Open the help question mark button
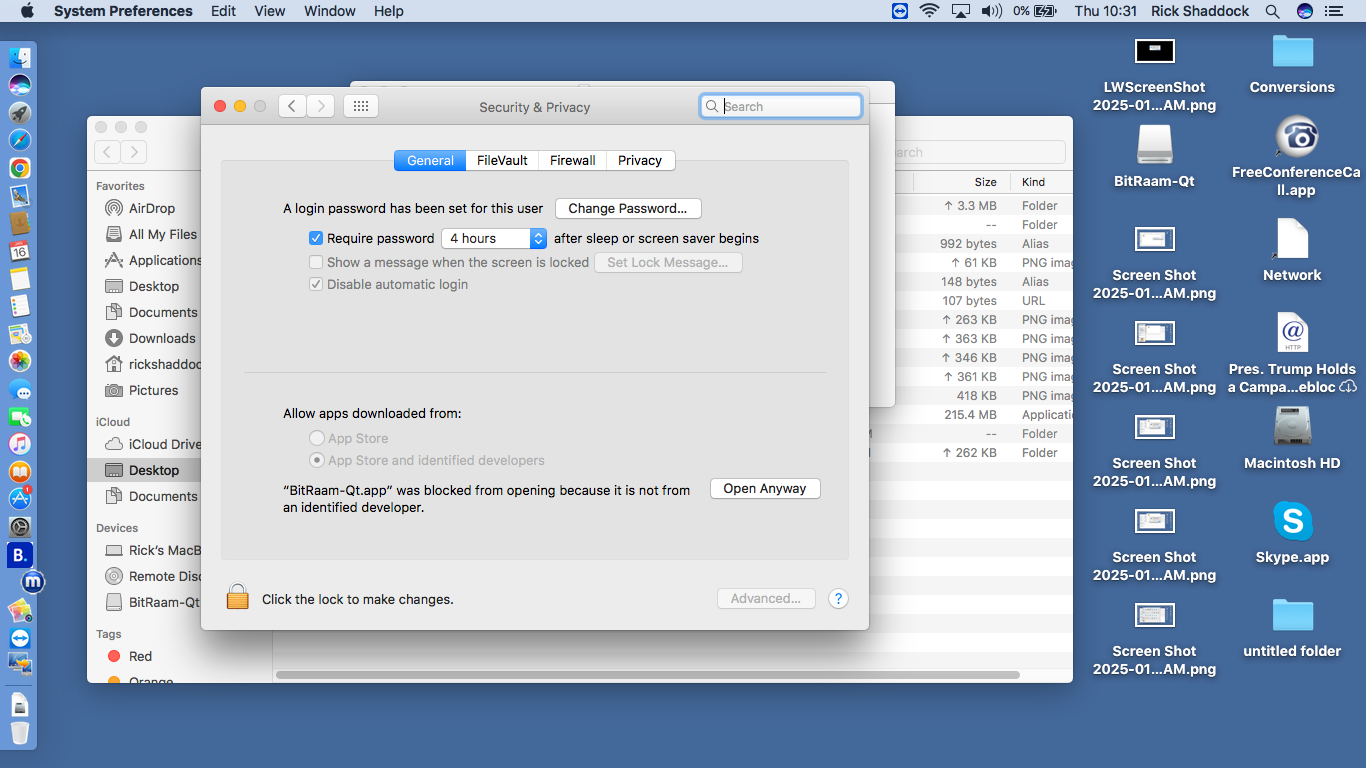The height and width of the screenshot is (768, 1366). tap(839, 599)
